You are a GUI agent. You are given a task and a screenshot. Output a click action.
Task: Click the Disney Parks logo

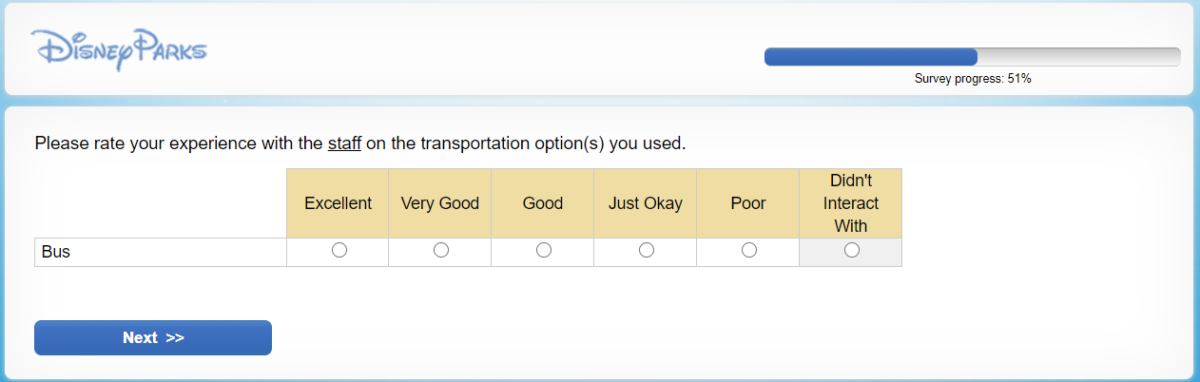119,49
